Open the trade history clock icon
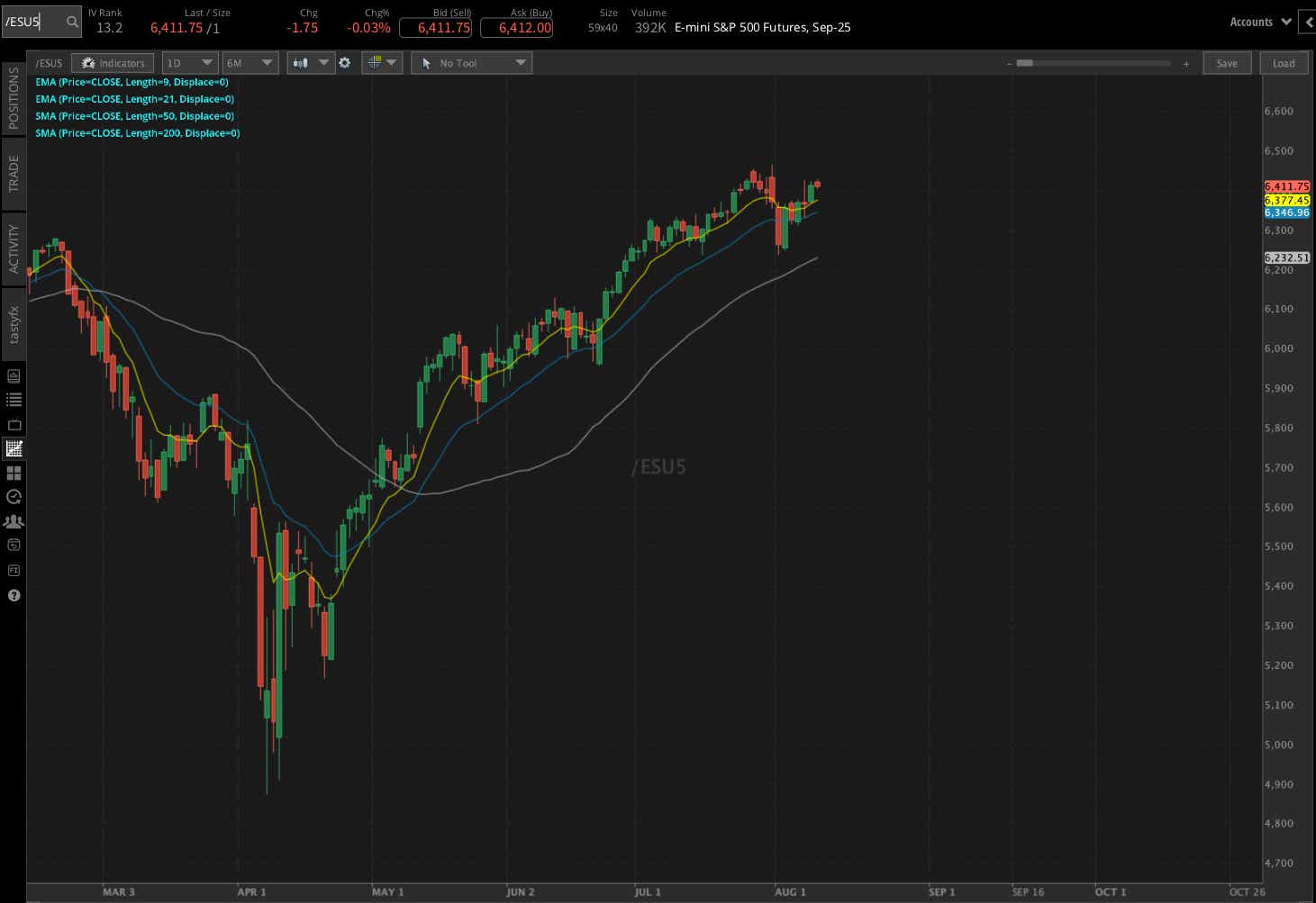Viewport: 1316px width, 903px height. pos(14,496)
